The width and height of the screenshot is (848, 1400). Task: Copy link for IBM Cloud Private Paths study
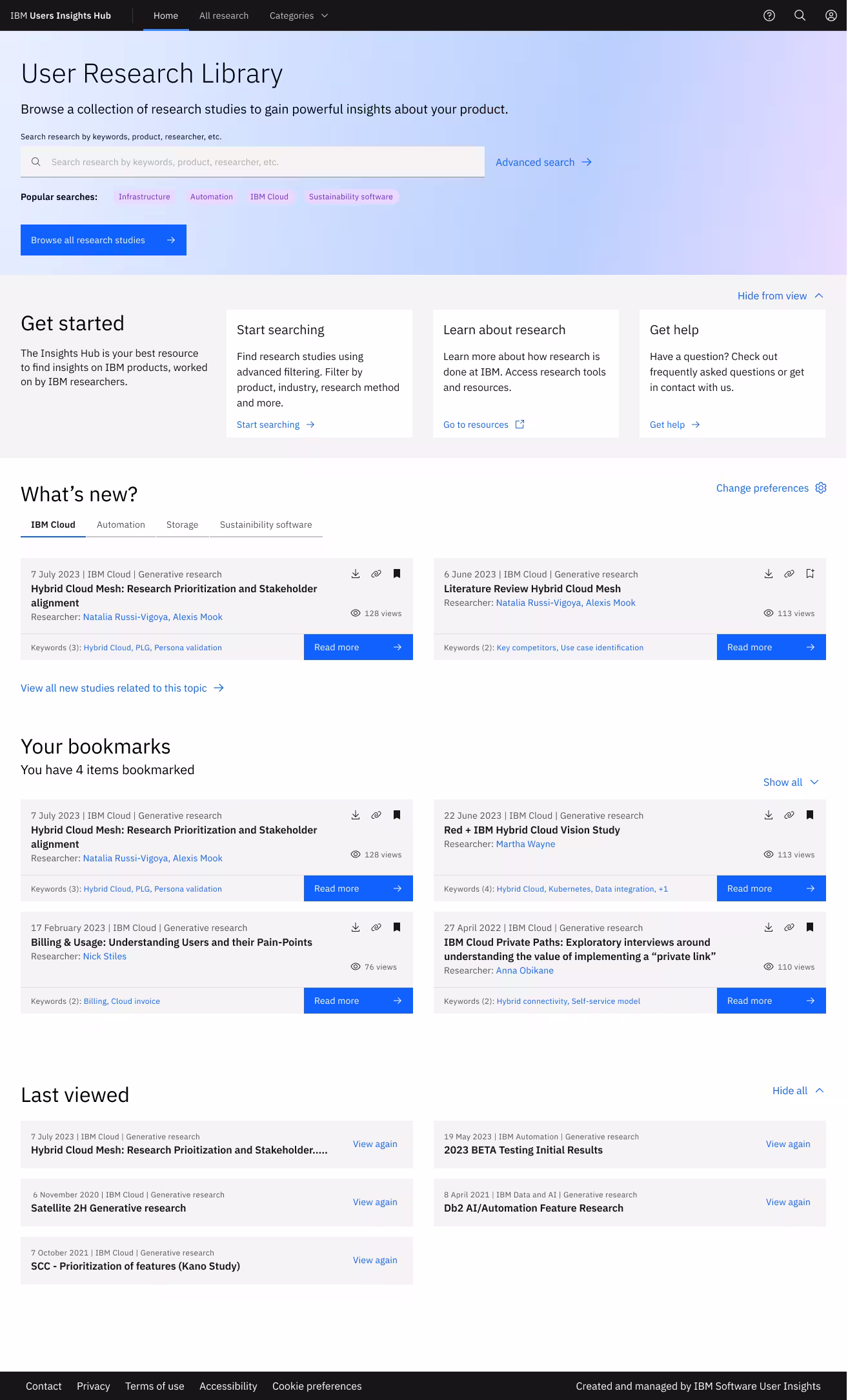[x=789, y=927]
